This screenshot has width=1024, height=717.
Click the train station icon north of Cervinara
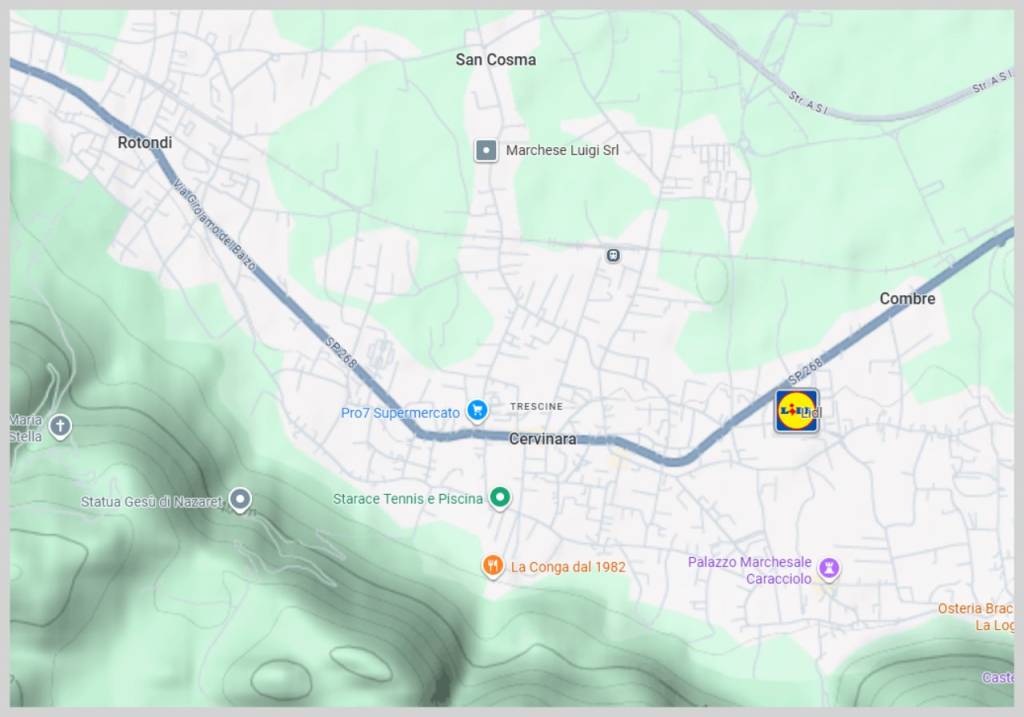coord(613,255)
